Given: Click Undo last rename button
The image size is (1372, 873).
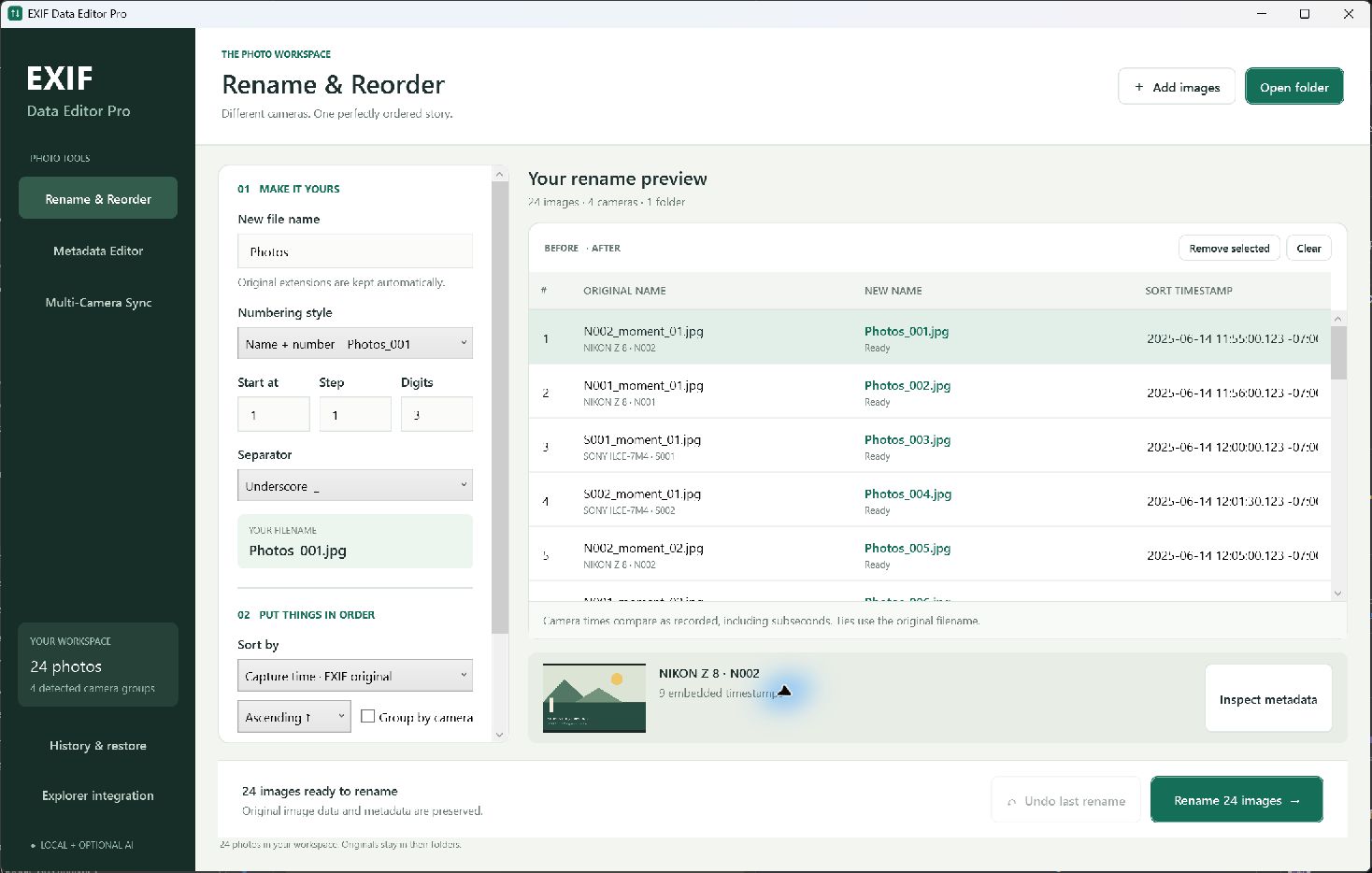Looking at the screenshot, I should (x=1065, y=800).
